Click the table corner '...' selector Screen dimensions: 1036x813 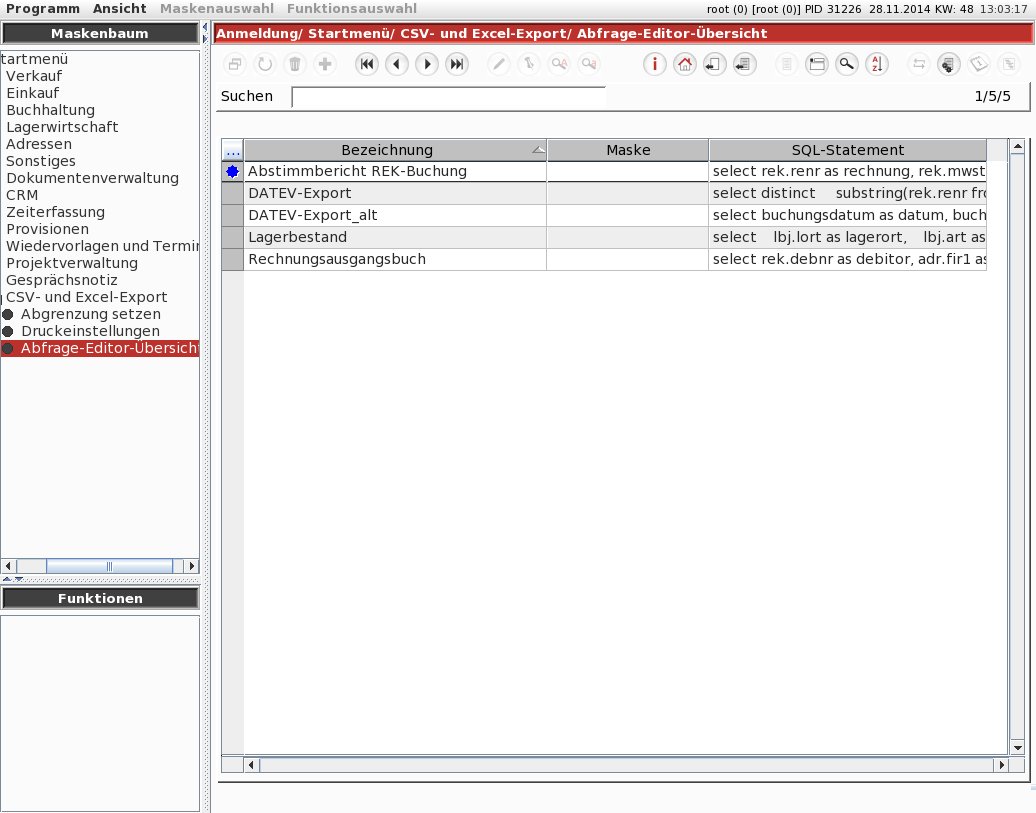pyautogui.click(x=233, y=151)
